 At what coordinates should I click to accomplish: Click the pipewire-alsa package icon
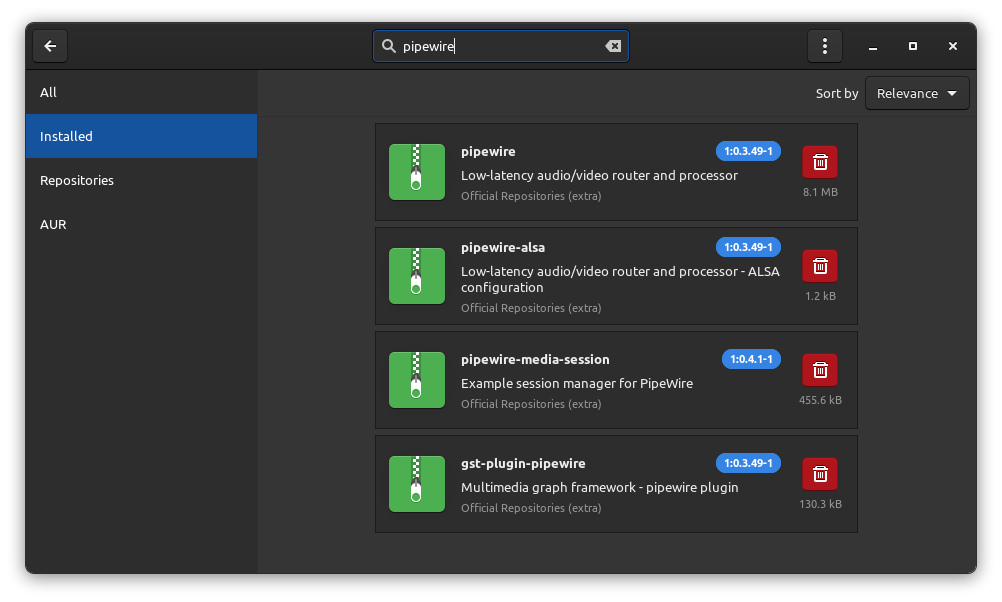[x=417, y=276]
